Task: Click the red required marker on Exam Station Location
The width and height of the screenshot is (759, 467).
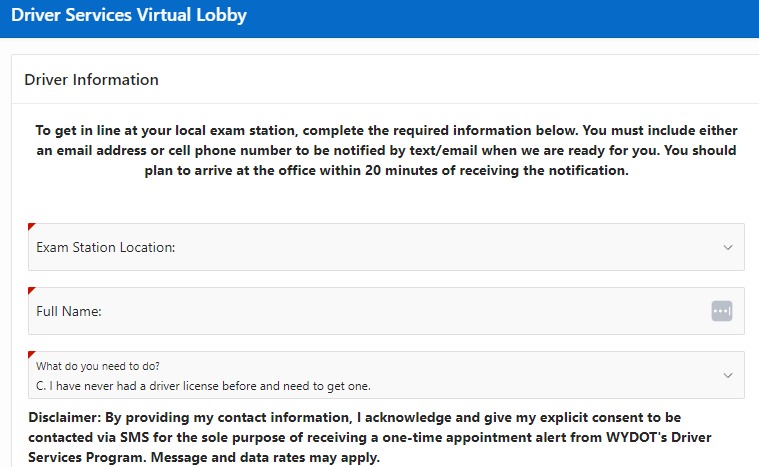Action: [31, 226]
